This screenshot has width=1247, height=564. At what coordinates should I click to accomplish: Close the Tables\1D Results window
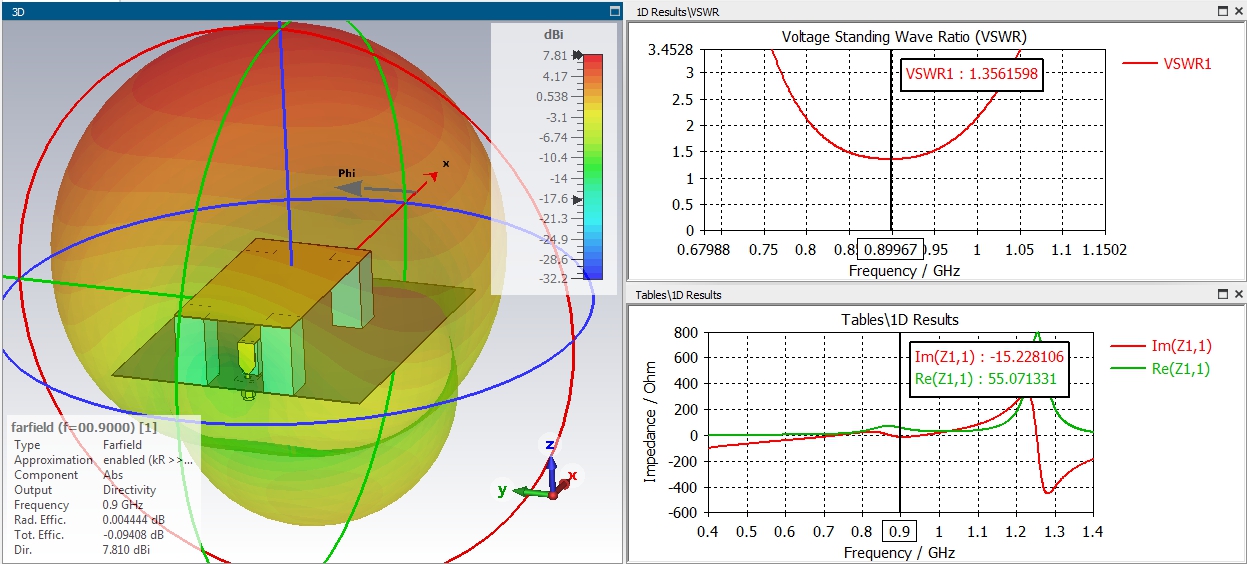coord(1239,295)
